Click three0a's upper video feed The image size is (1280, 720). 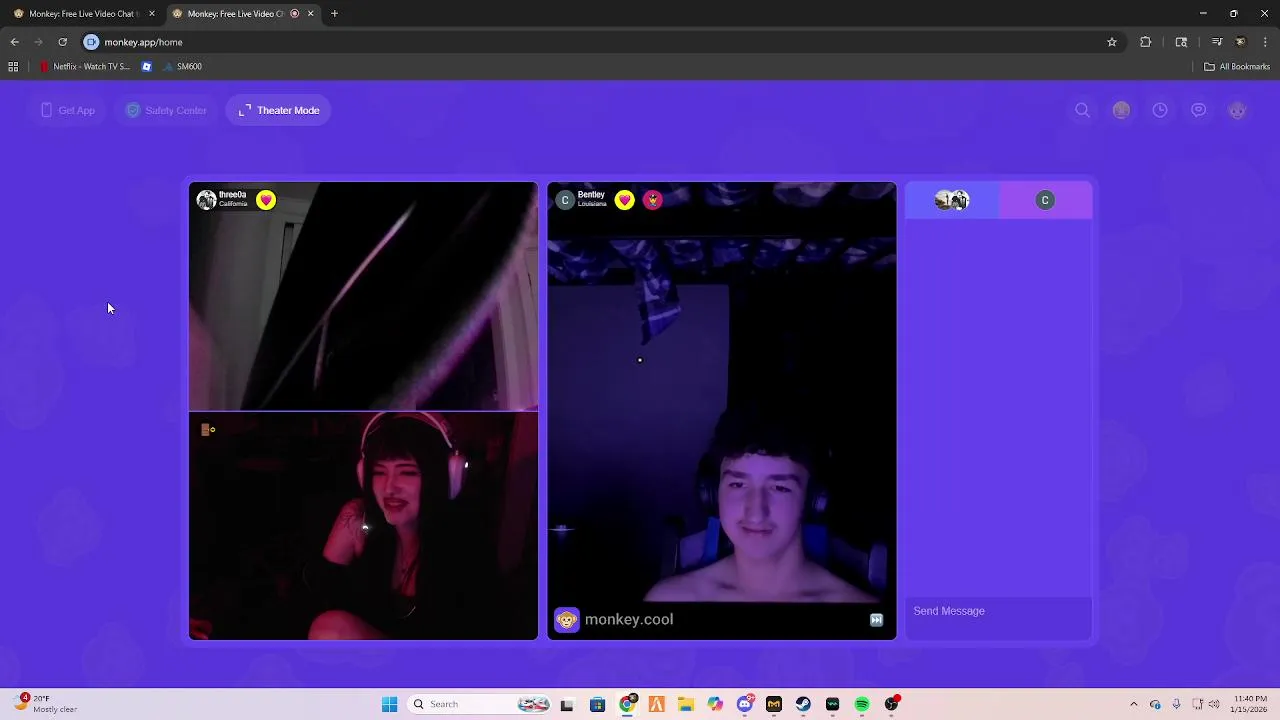click(x=363, y=296)
